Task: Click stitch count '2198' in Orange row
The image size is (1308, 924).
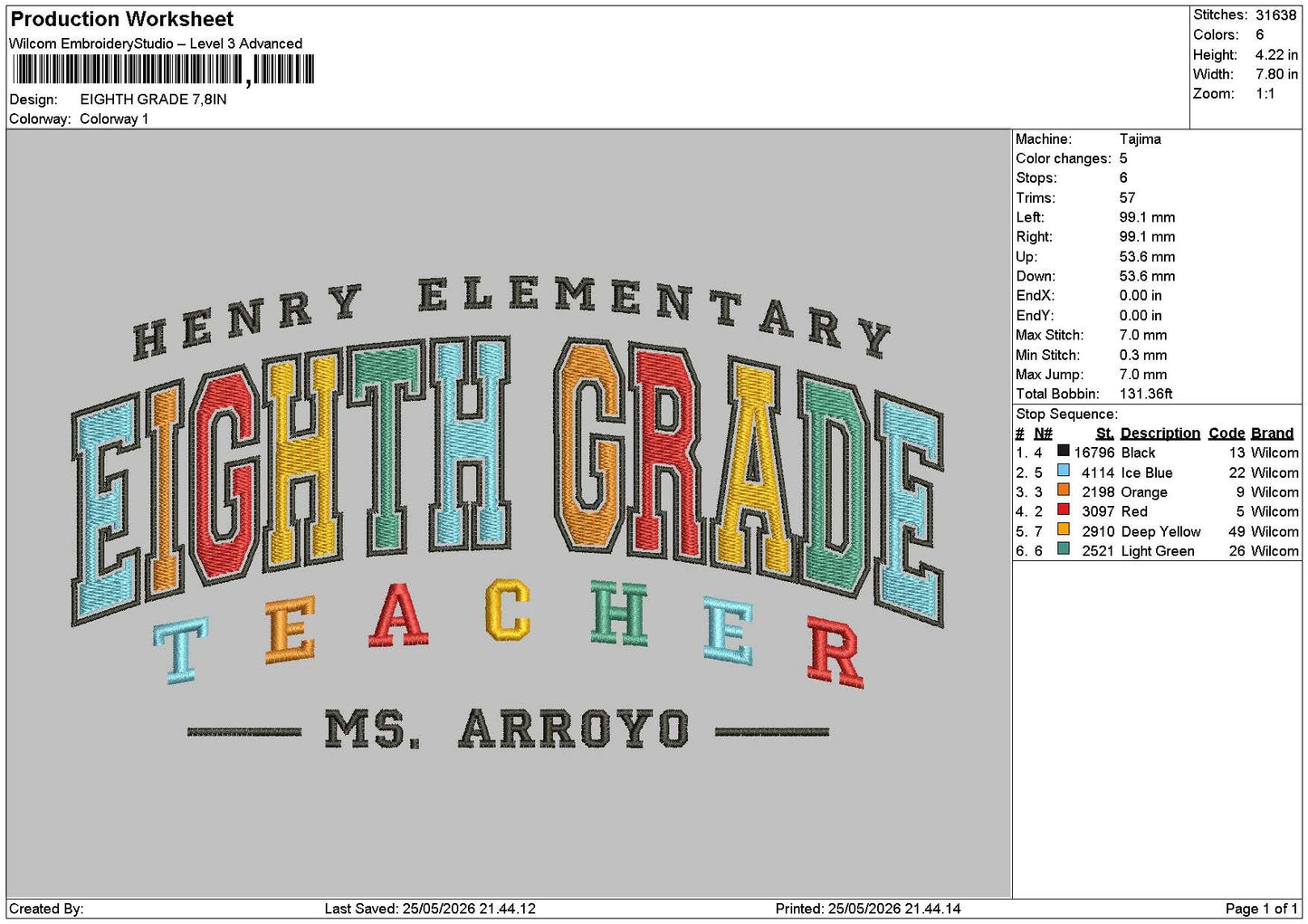Action: point(1097,492)
